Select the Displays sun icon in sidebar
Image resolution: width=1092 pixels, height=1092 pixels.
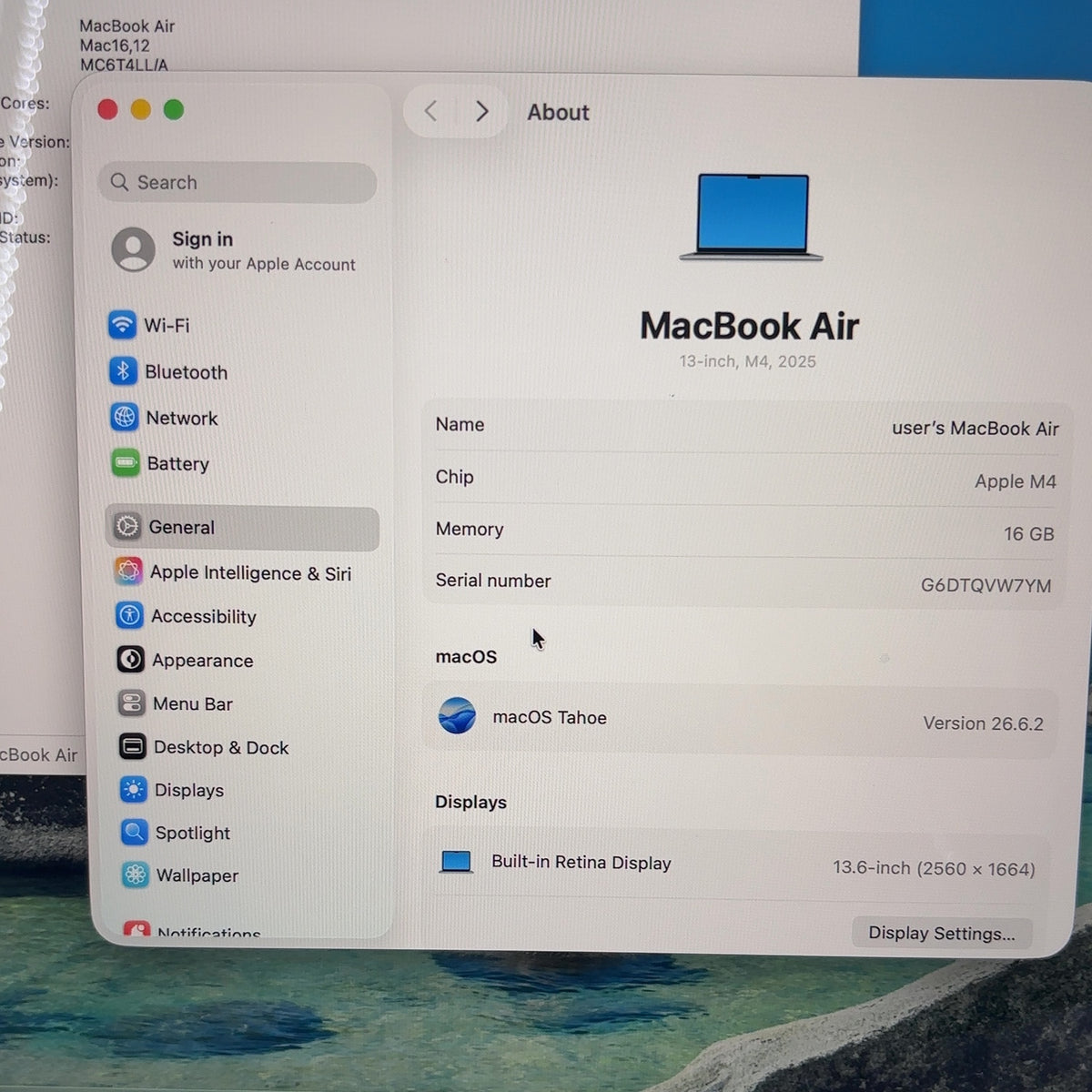coord(133,789)
